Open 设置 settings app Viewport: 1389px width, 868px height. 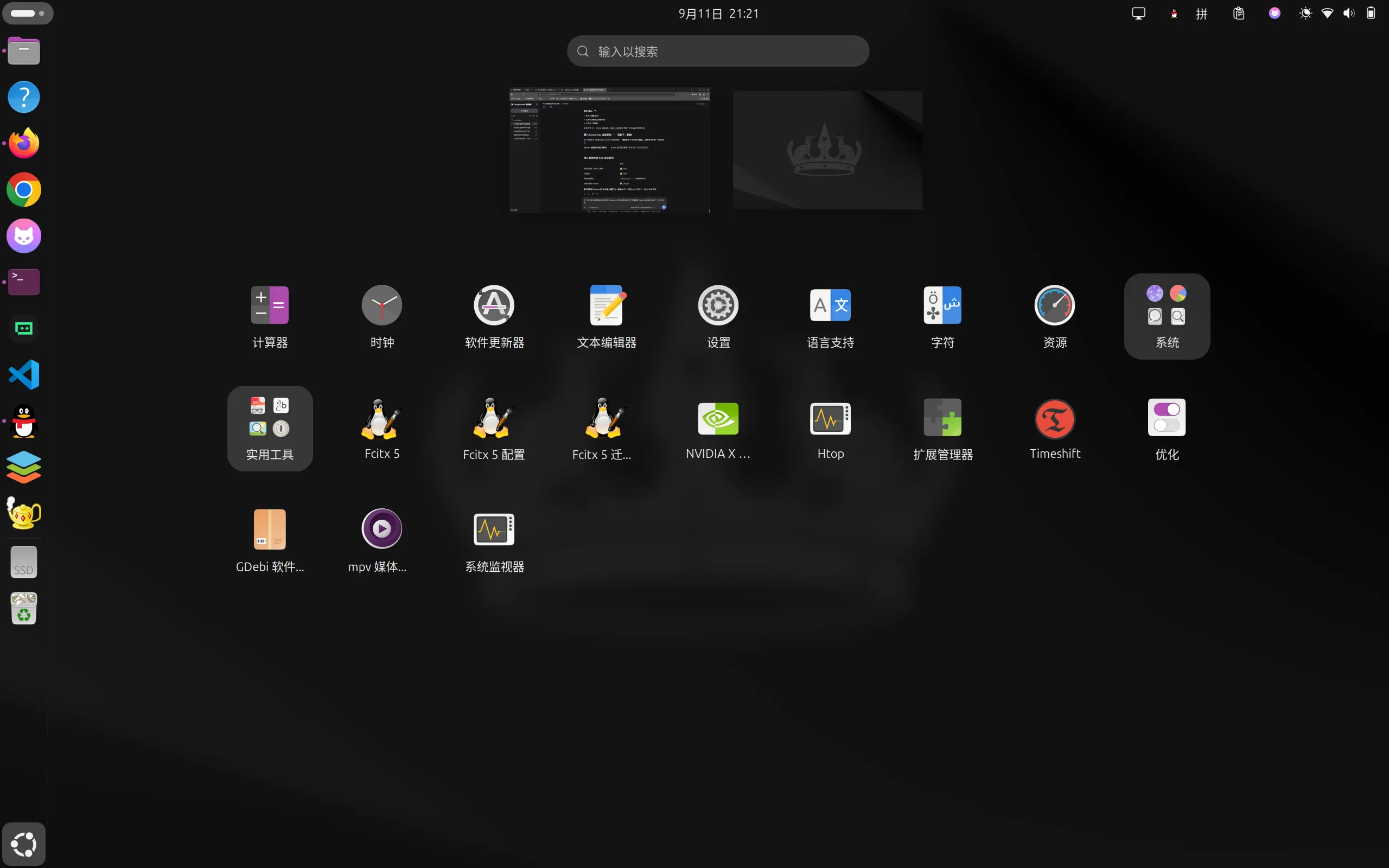click(718, 316)
